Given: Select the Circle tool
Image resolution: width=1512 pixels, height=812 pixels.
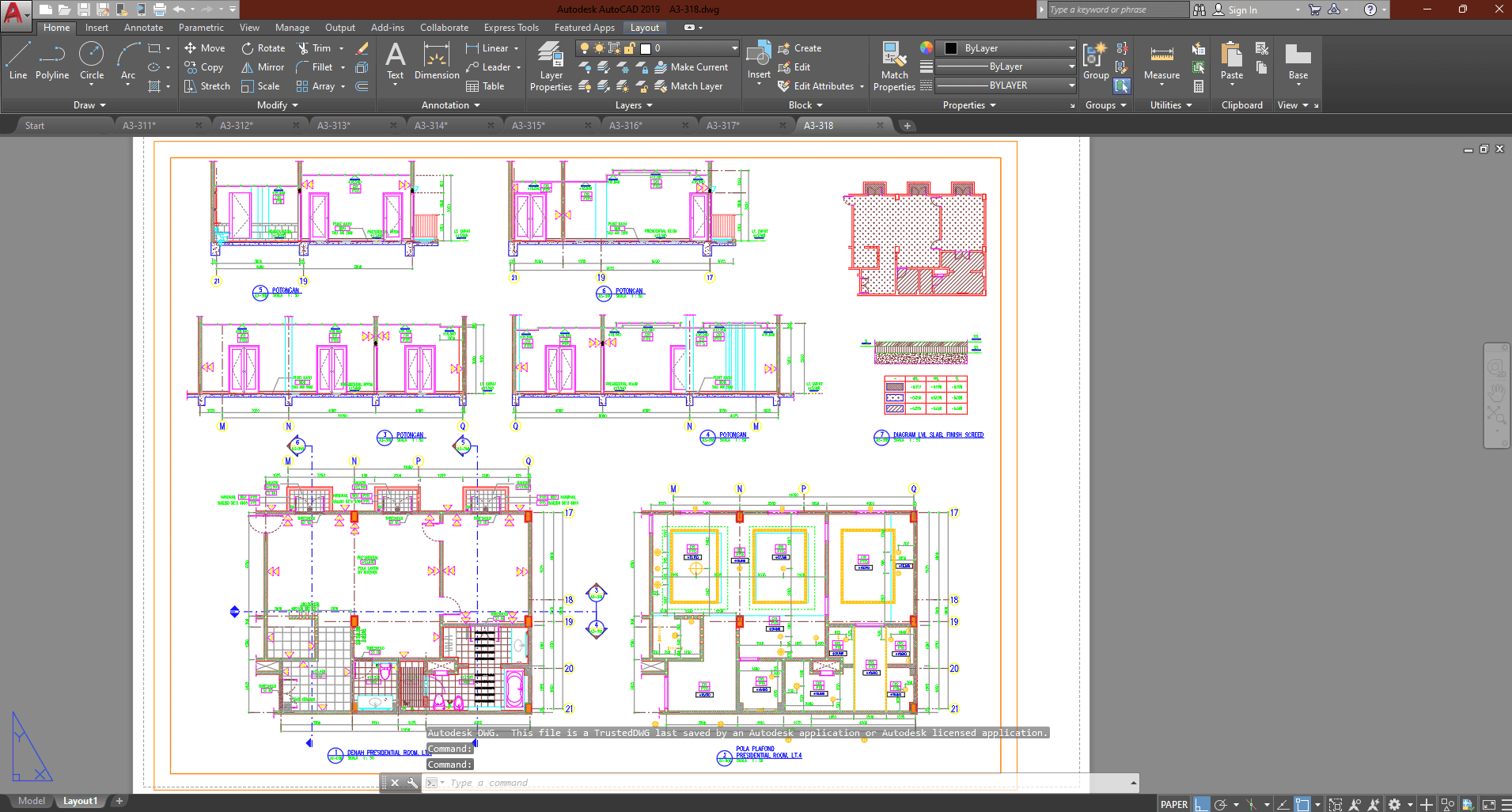Looking at the screenshot, I should (x=92, y=61).
